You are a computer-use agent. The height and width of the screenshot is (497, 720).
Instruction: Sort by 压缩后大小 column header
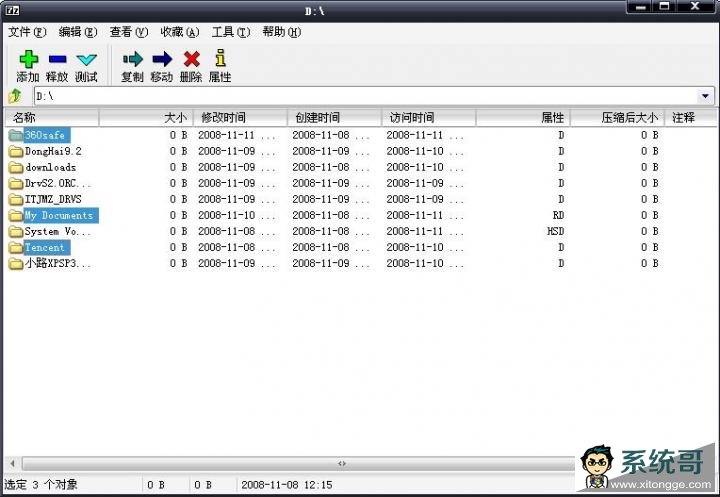pyautogui.click(x=617, y=118)
